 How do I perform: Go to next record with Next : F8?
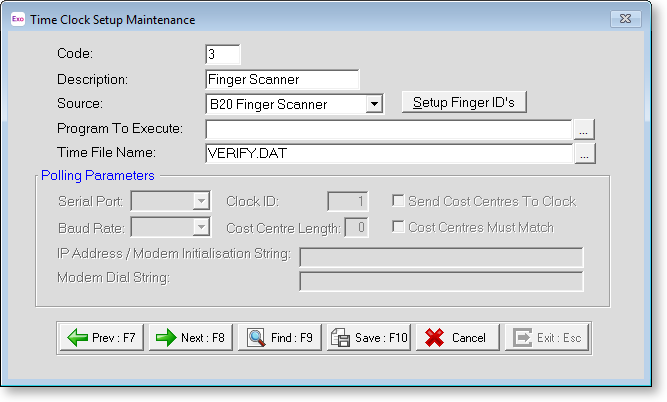(191, 338)
